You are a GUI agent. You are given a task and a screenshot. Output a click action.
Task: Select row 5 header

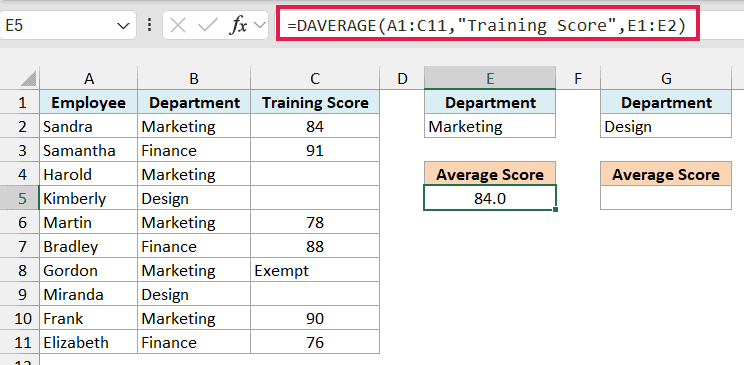(x=20, y=198)
